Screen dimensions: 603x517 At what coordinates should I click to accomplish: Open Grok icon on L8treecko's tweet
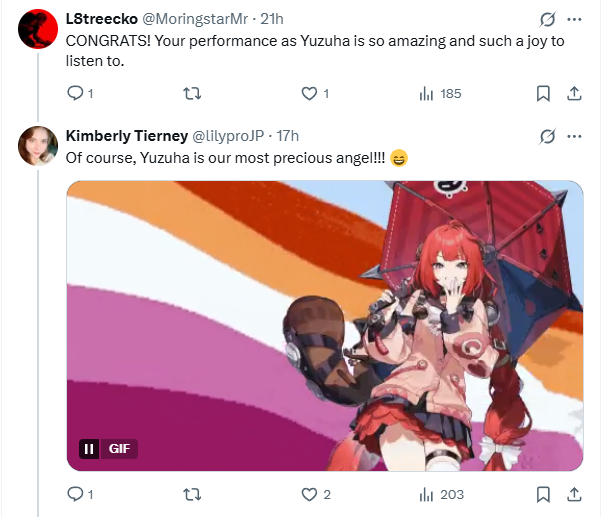[x=547, y=19]
